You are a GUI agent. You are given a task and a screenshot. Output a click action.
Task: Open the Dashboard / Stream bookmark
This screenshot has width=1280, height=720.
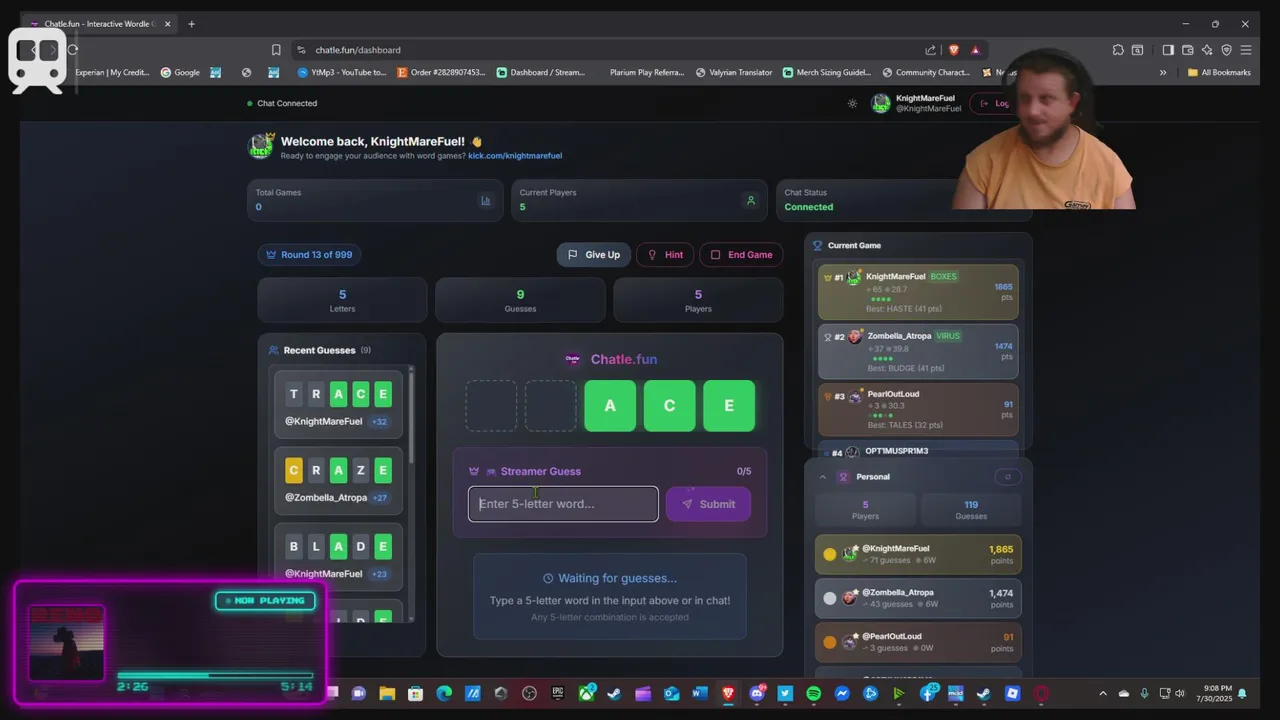[540, 72]
